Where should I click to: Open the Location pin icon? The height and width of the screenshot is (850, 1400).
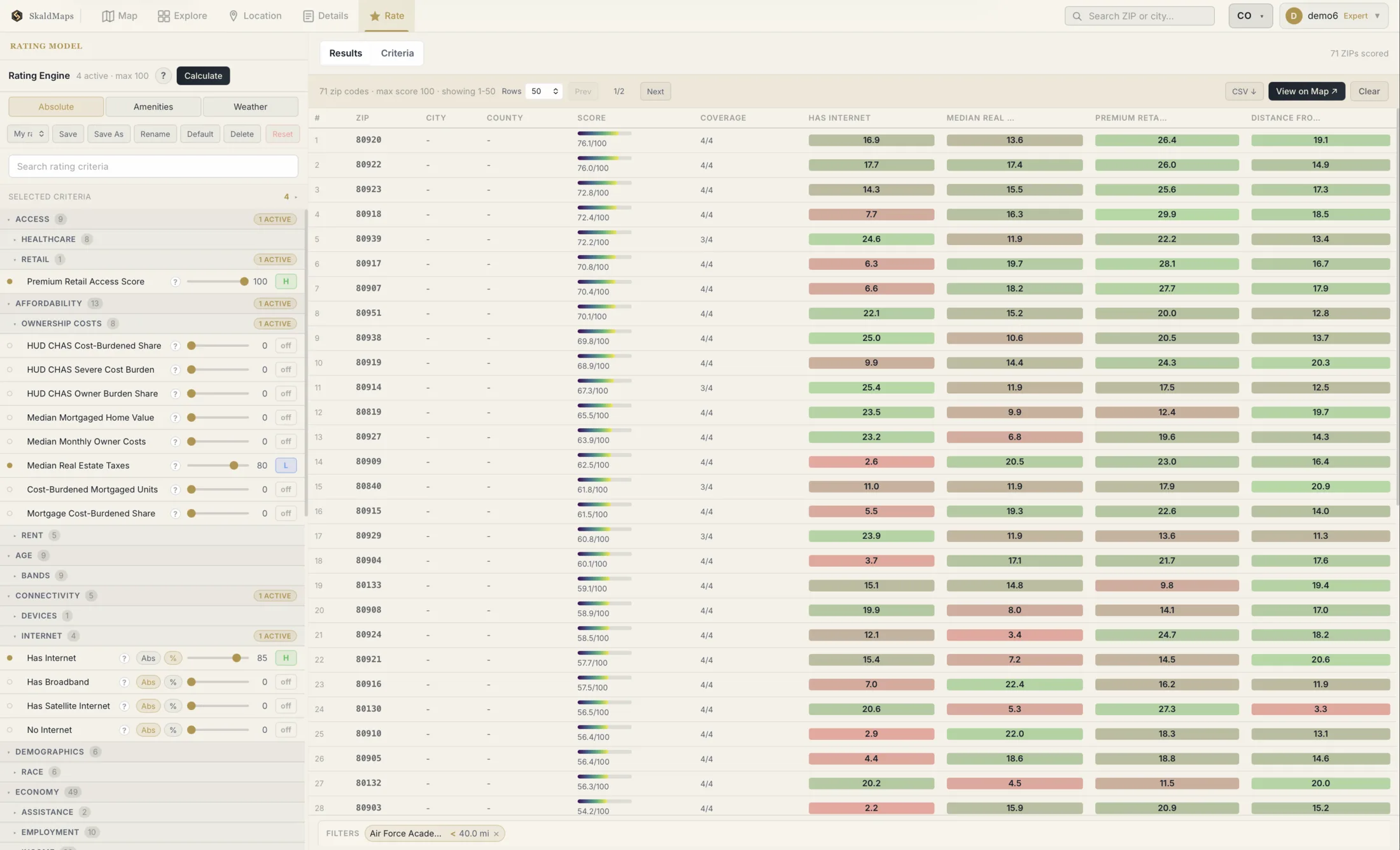(234, 16)
